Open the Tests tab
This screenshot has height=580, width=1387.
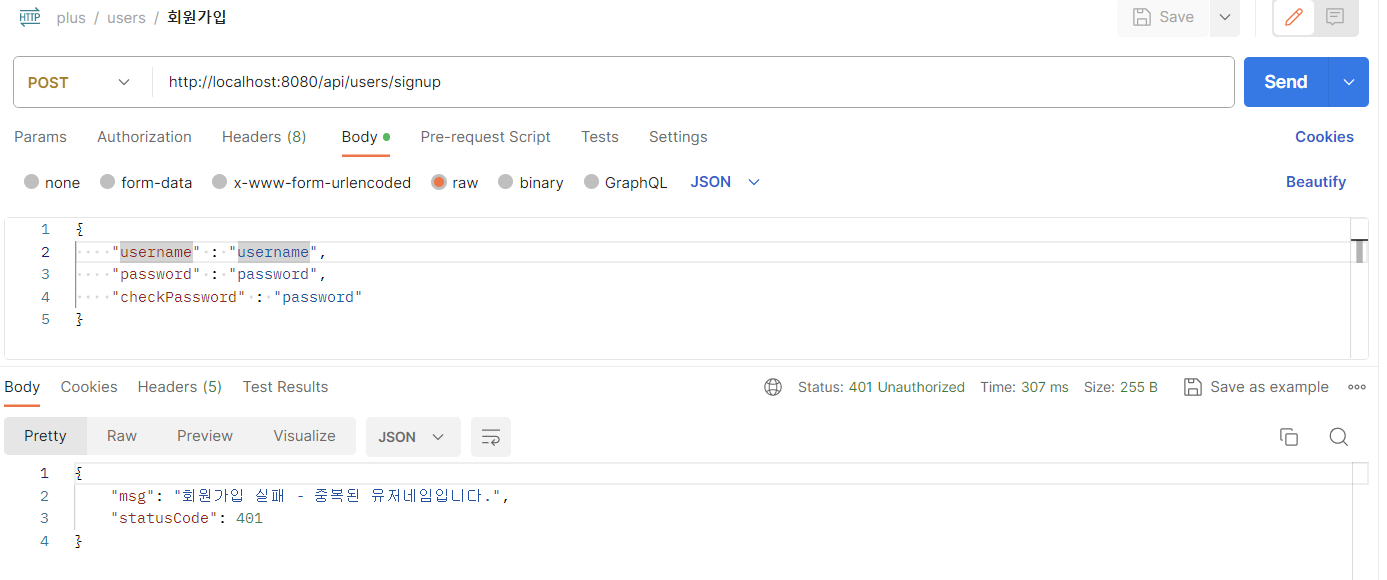tap(600, 137)
